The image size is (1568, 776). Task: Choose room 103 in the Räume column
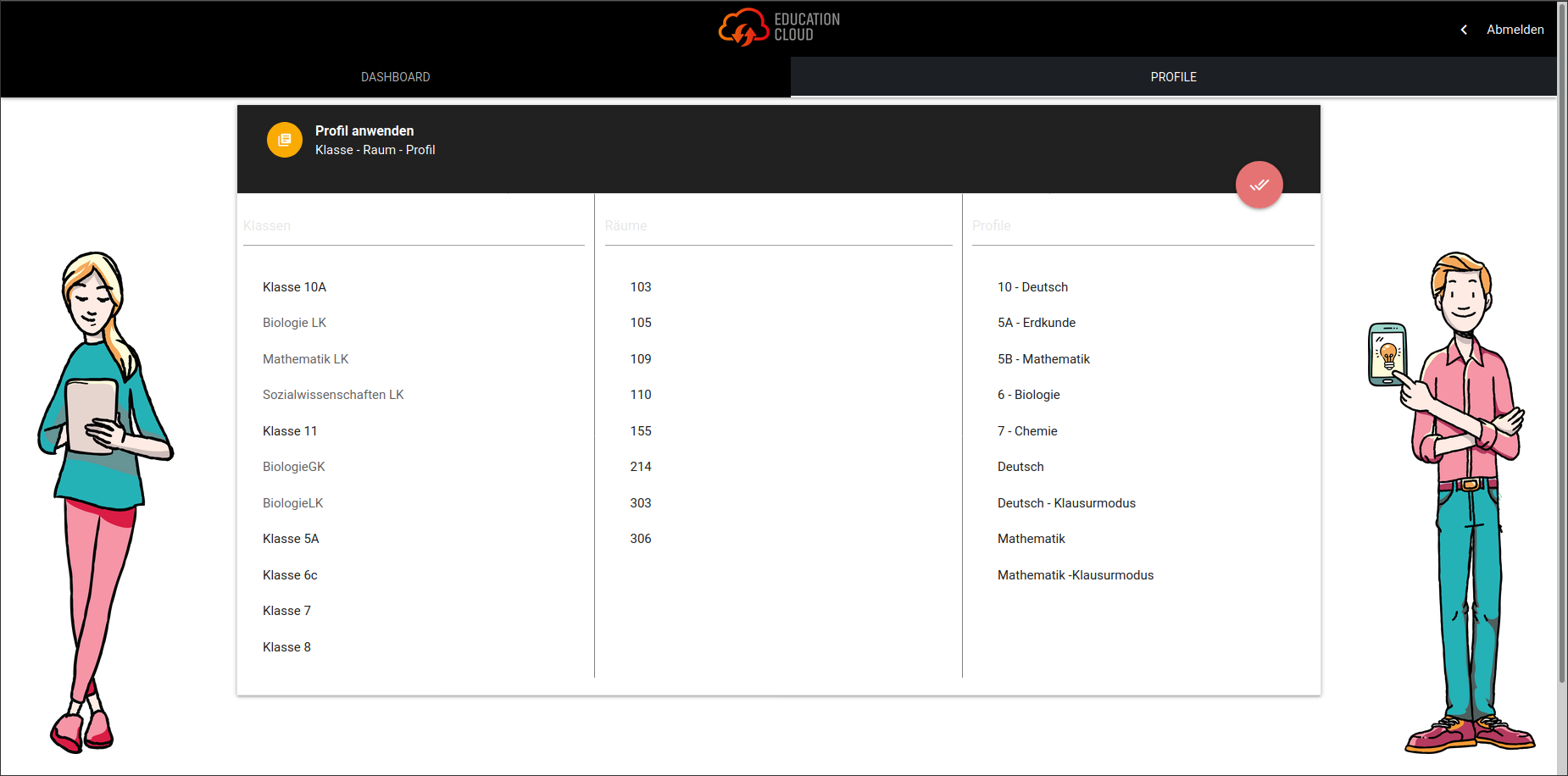click(640, 286)
